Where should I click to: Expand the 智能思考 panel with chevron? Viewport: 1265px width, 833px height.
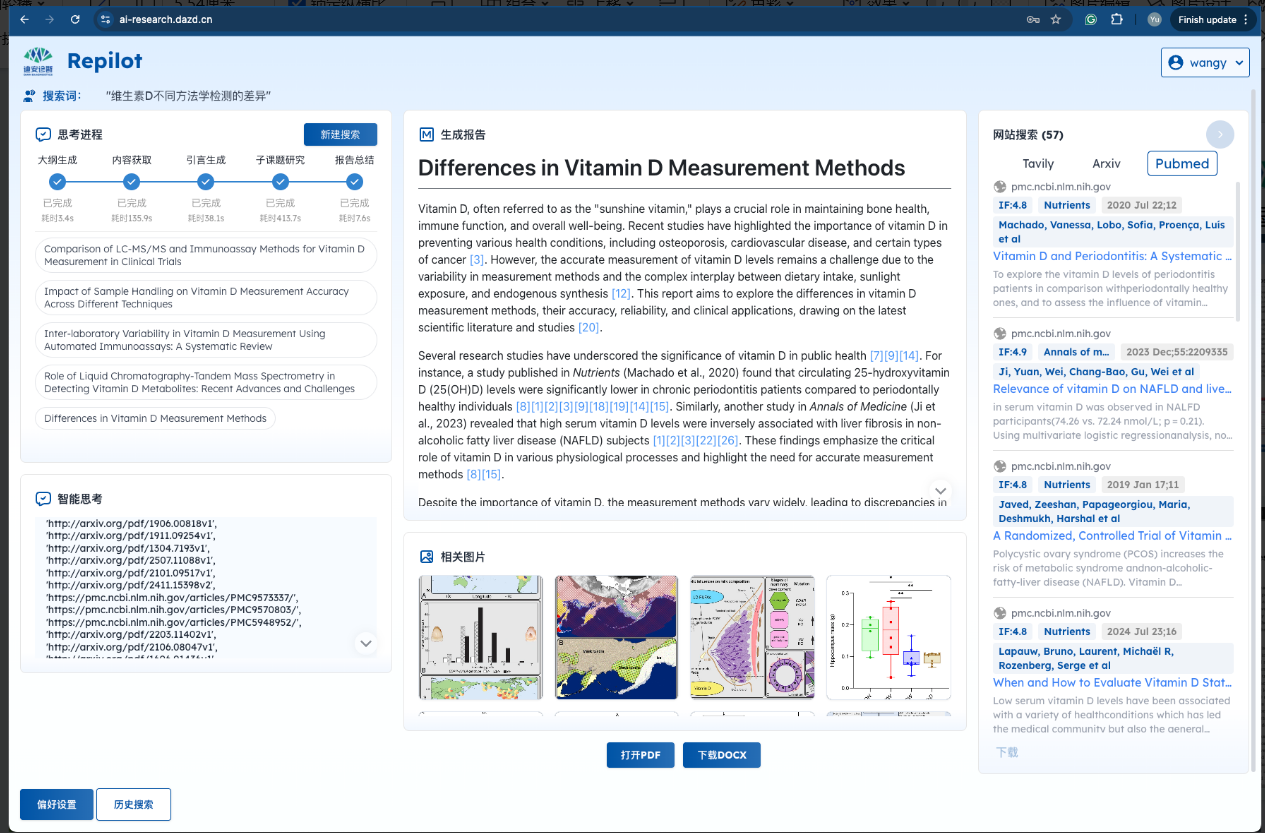click(366, 643)
